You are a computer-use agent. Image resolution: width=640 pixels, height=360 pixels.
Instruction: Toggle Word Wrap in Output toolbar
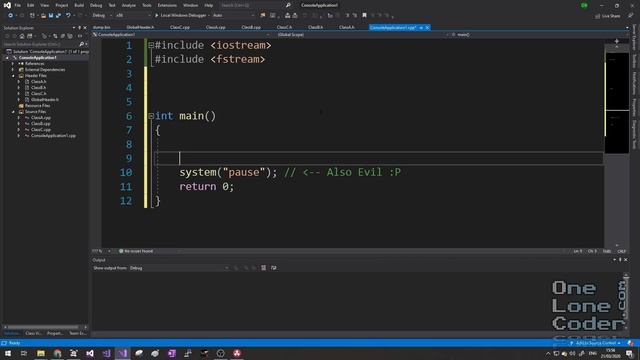coord(273,268)
